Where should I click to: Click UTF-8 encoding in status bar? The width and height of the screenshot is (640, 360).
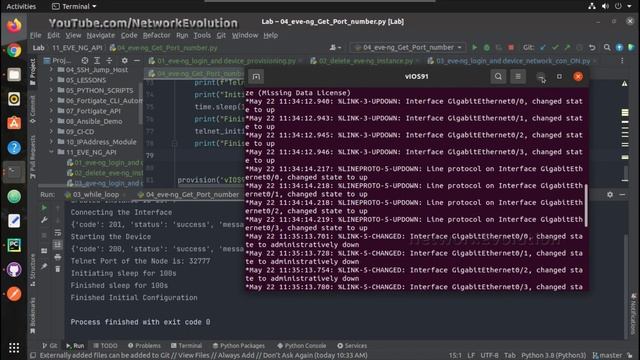click(x=489, y=356)
